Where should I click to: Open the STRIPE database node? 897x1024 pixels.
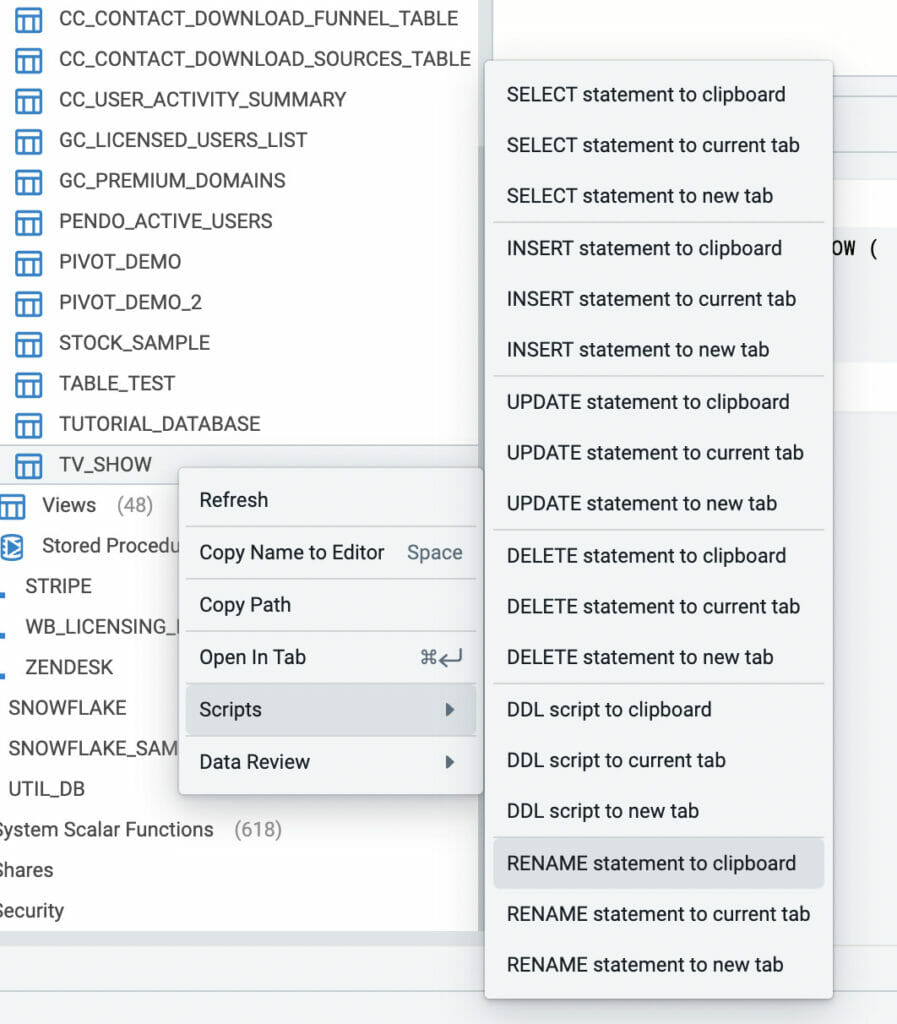coord(57,586)
